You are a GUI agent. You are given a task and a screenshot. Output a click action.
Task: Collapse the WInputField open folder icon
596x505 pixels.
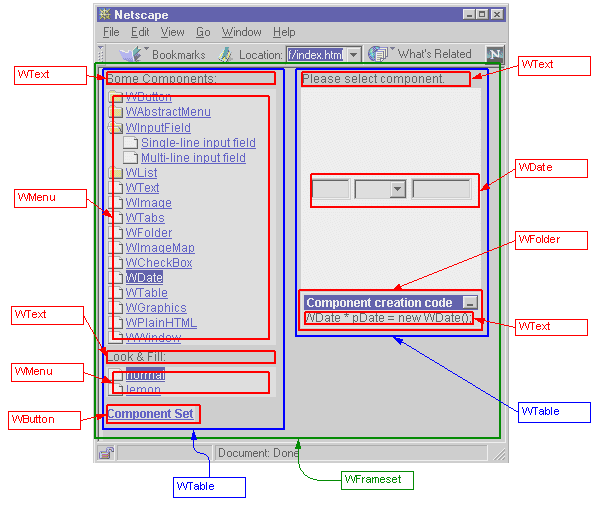(116, 127)
